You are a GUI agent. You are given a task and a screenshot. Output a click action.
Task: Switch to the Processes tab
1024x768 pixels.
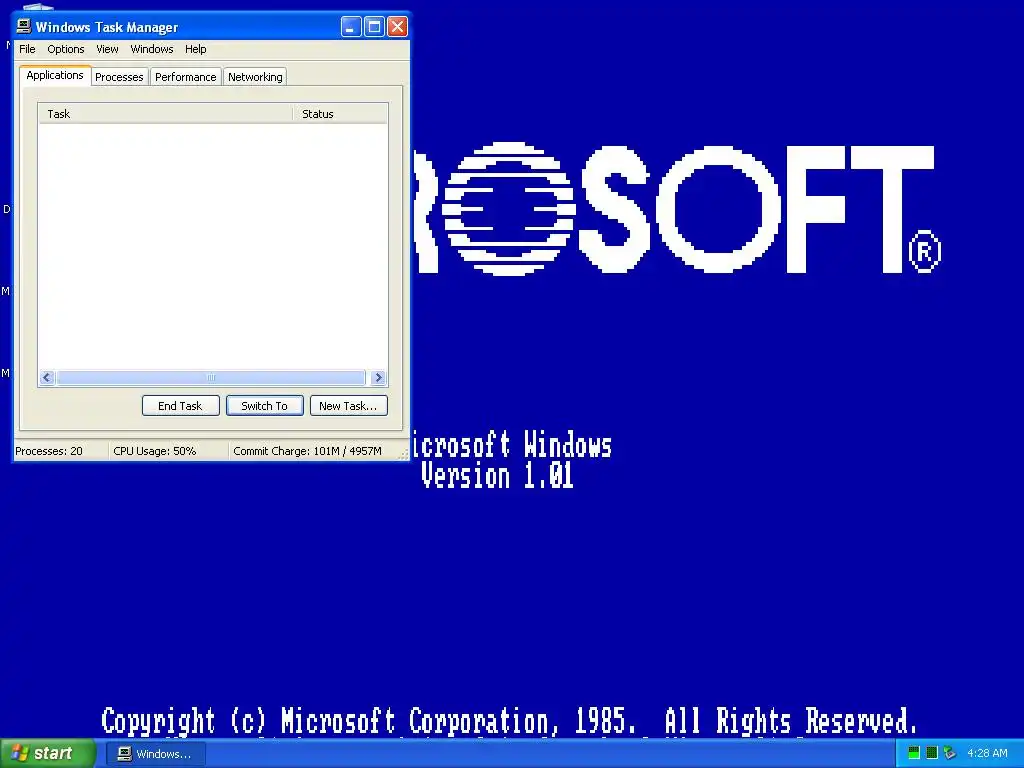tap(120, 77)
